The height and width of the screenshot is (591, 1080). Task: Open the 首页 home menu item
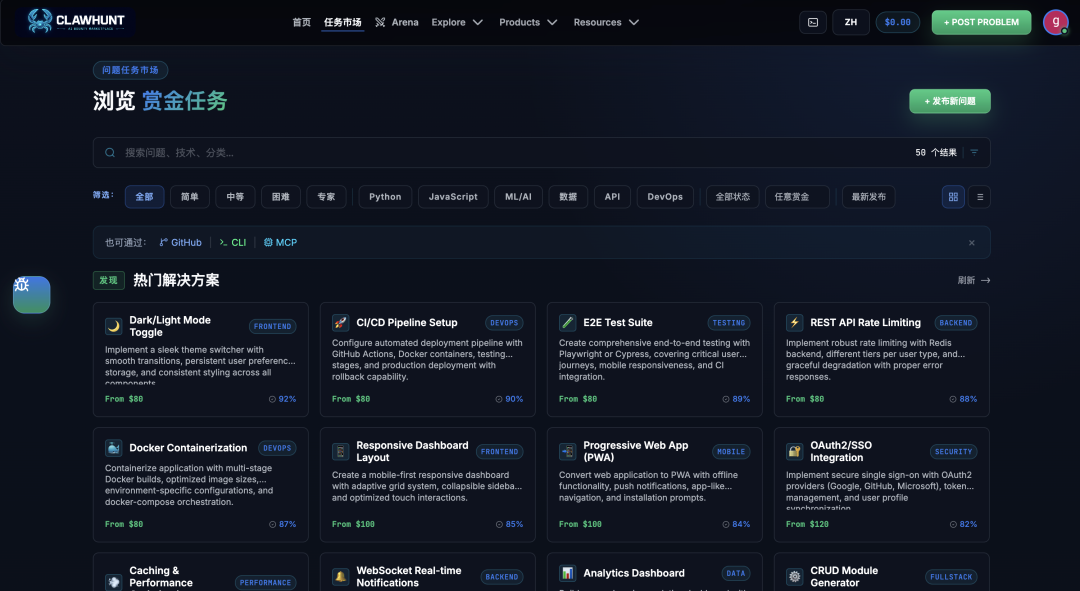302,22
